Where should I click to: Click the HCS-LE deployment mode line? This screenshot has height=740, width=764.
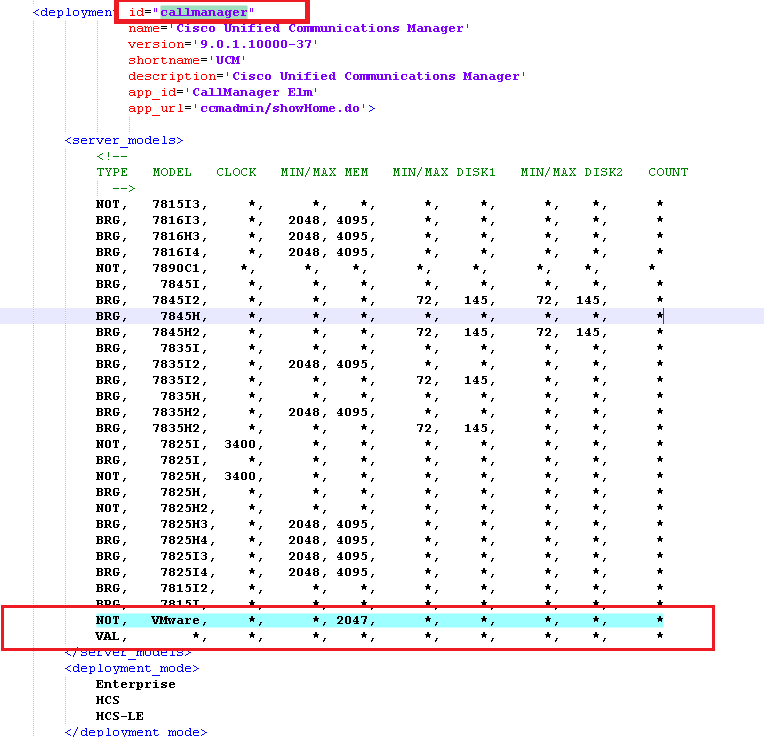click(119, 717)
